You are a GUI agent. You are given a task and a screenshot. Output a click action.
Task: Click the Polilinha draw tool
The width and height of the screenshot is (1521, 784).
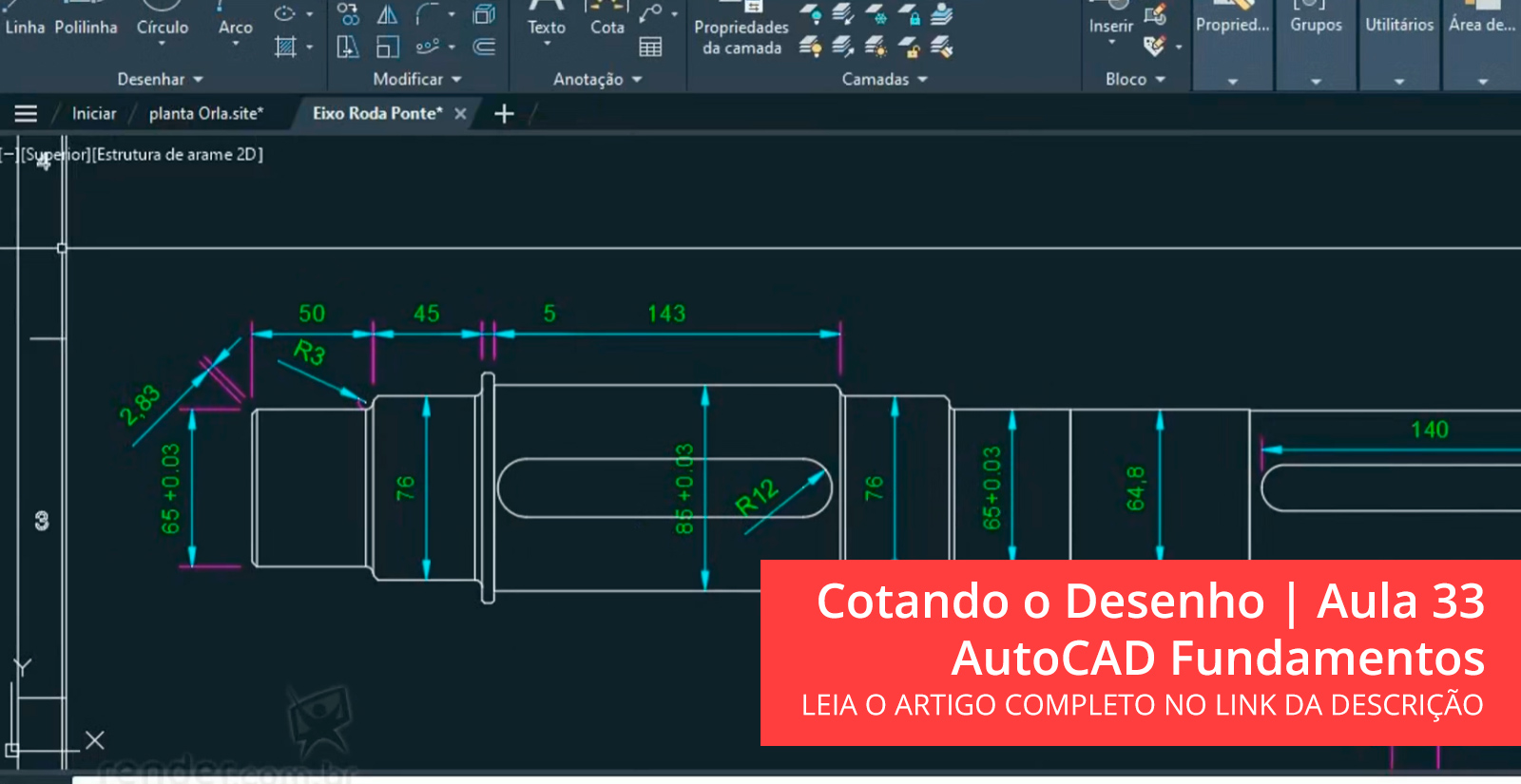(86, 27)
